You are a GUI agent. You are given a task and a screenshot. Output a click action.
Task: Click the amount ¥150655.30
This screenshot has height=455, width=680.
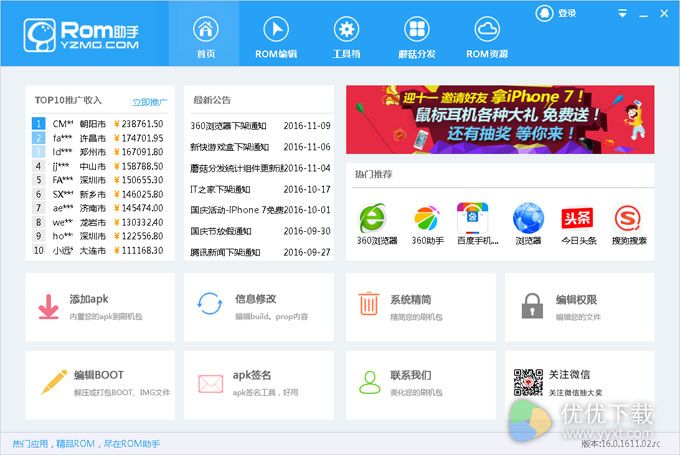[139, 180]
